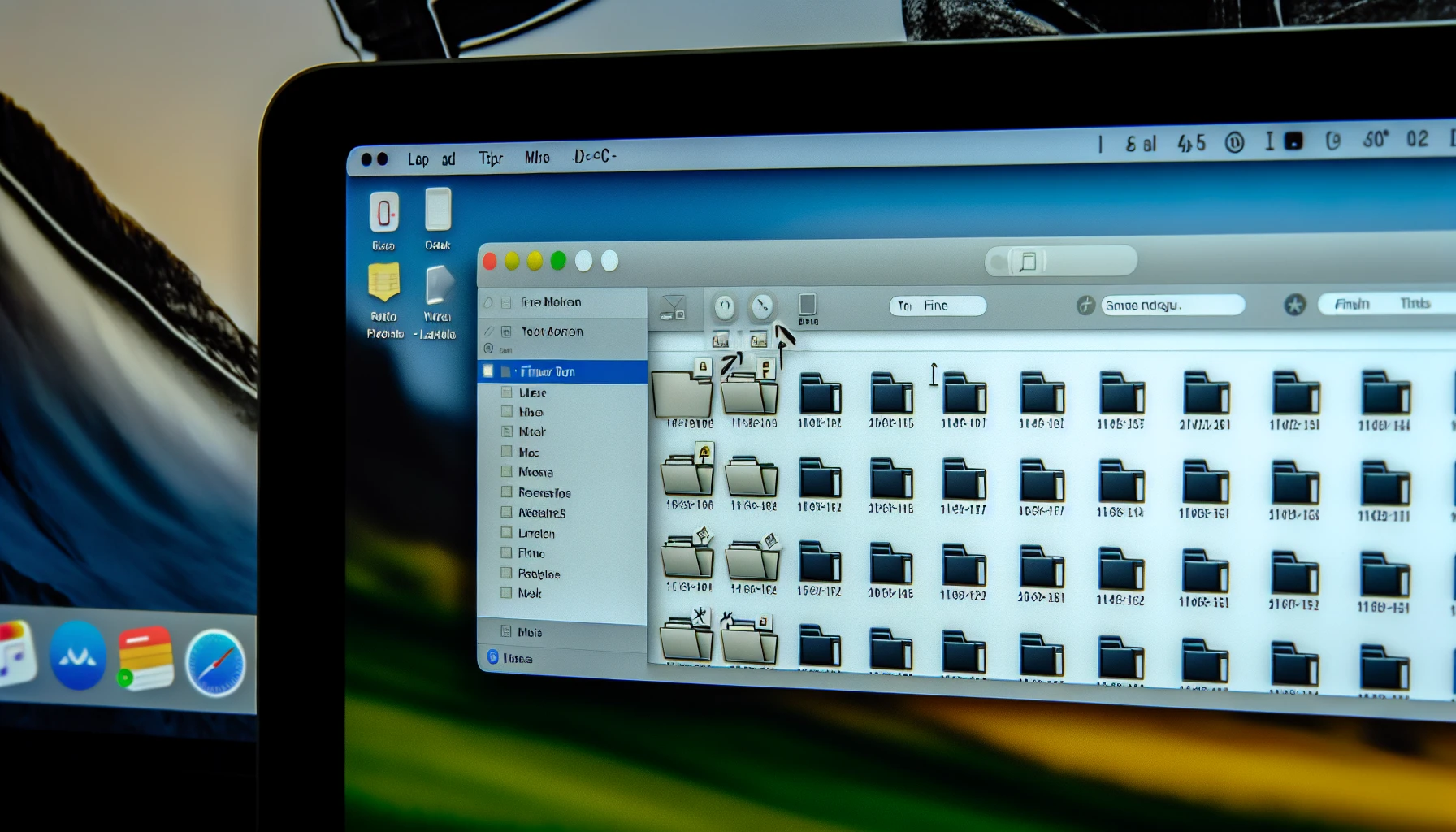
Task: Click the Ilnse label at sidebar bottom
Action: coord(518,658)
